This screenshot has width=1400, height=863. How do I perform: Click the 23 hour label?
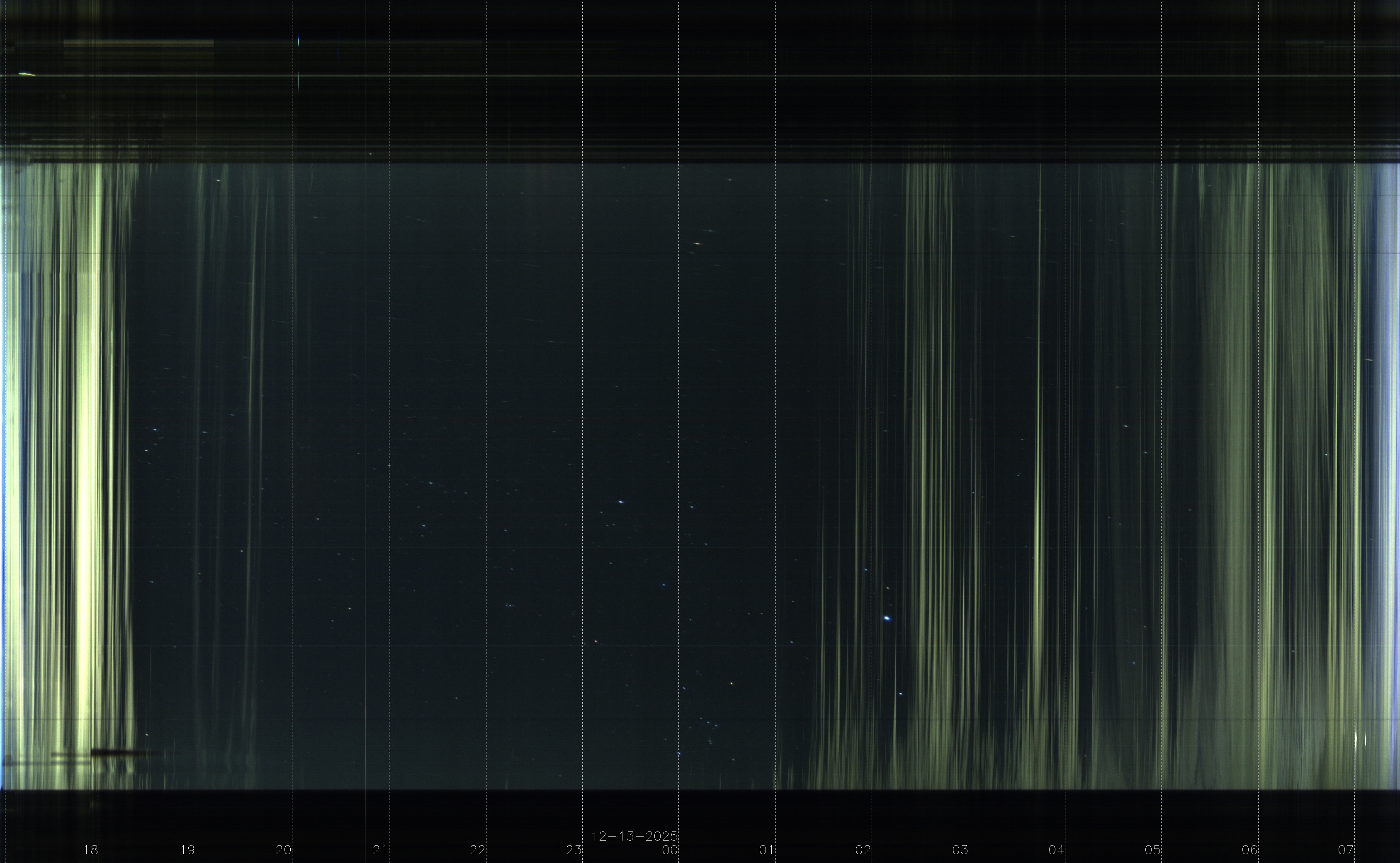point(574,850)
